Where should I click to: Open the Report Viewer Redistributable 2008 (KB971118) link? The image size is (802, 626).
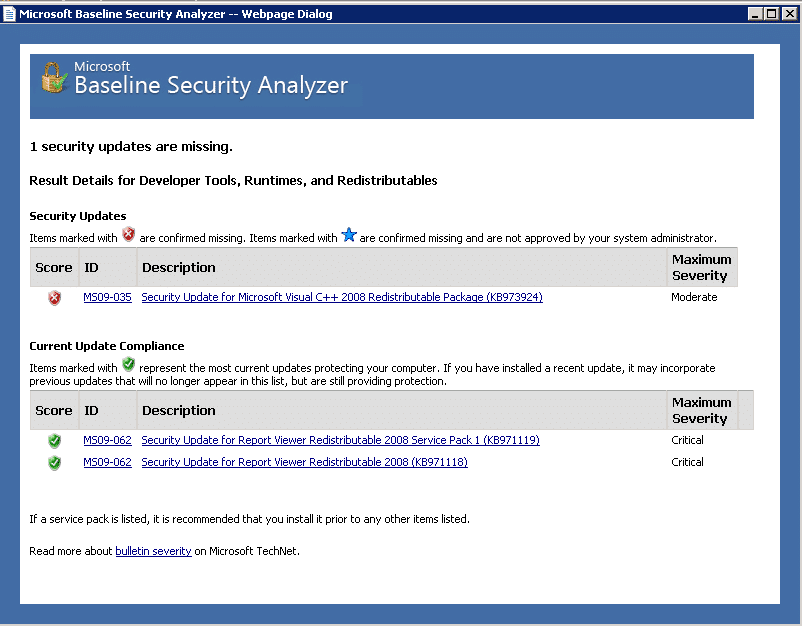(x=304, y=462)
